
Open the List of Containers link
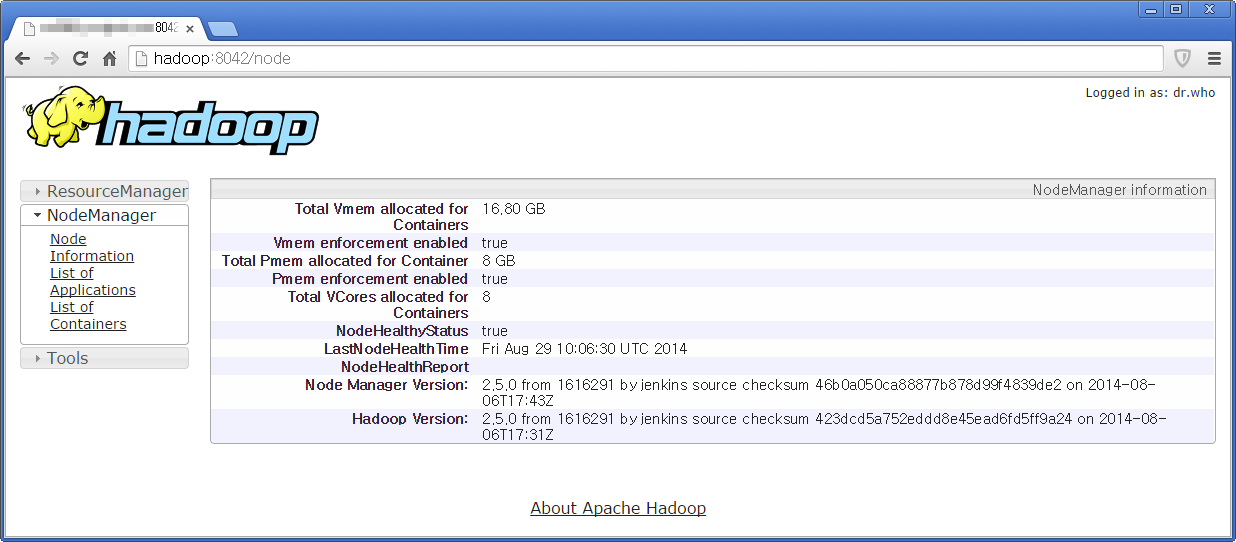click(88, 315)
